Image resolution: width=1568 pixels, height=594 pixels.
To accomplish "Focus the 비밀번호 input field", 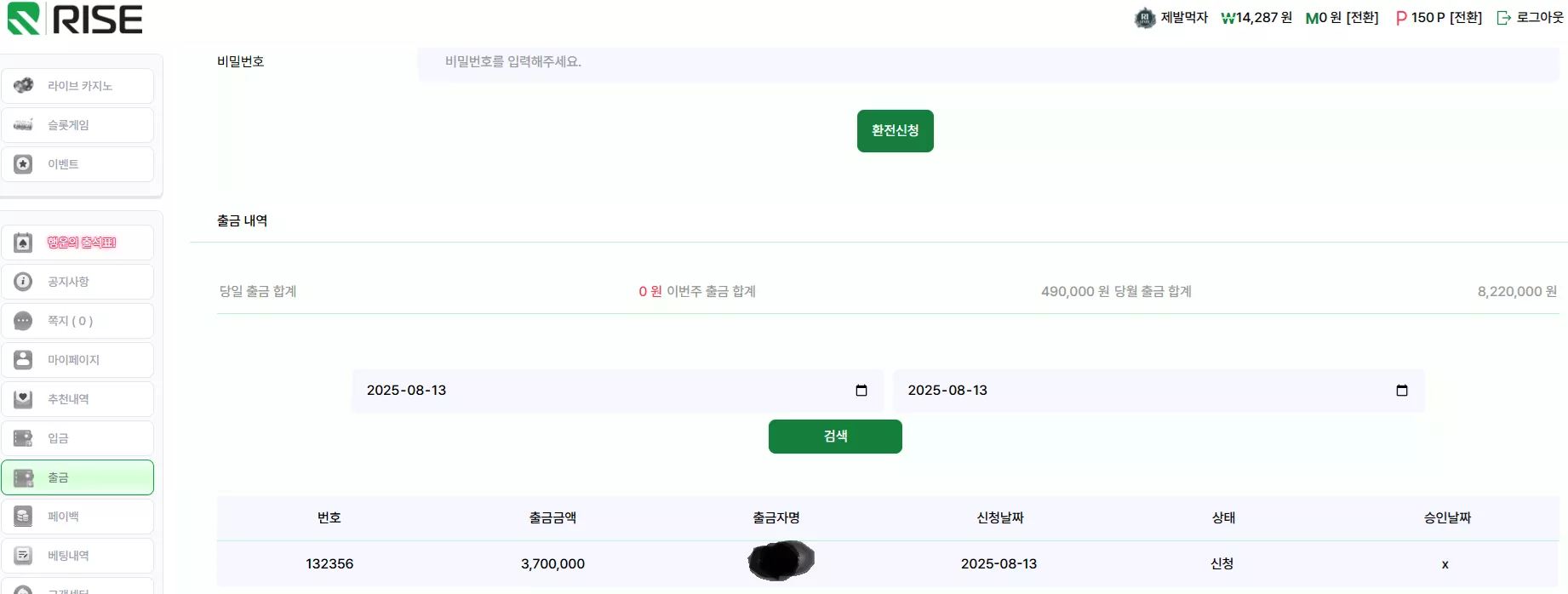I will pyautogui.click(x=988, y=62).
